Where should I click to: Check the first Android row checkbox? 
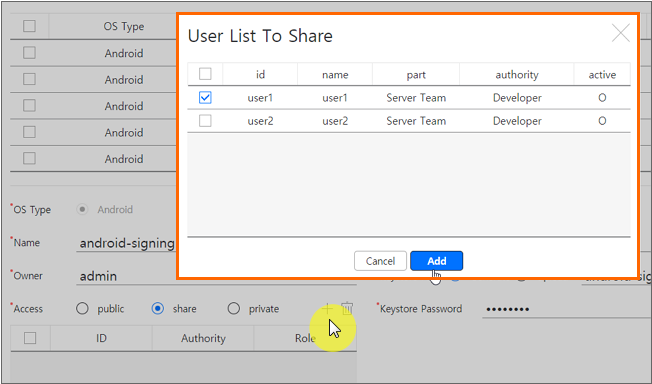click(x=29, y=53)
